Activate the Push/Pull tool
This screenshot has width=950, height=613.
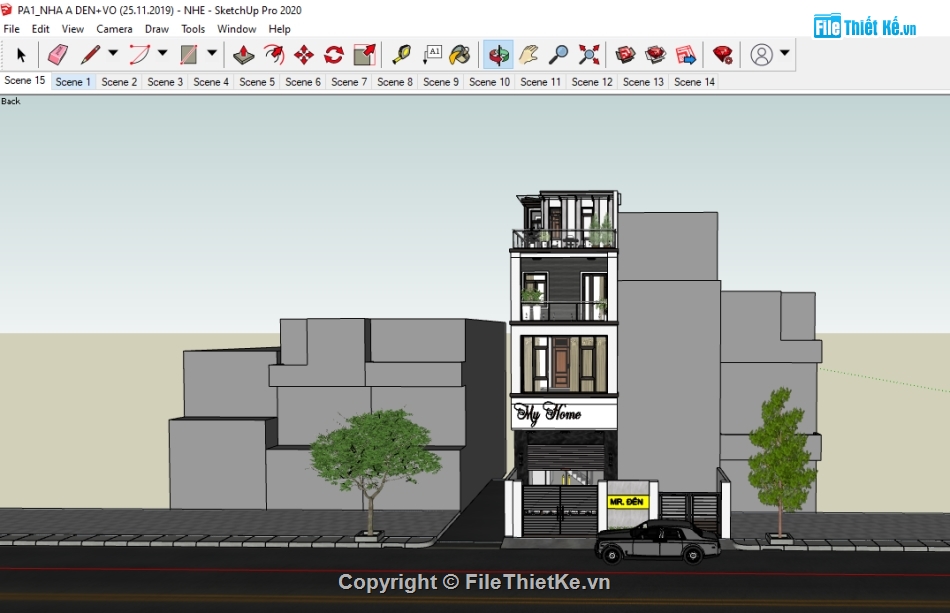tap(244, 55)
